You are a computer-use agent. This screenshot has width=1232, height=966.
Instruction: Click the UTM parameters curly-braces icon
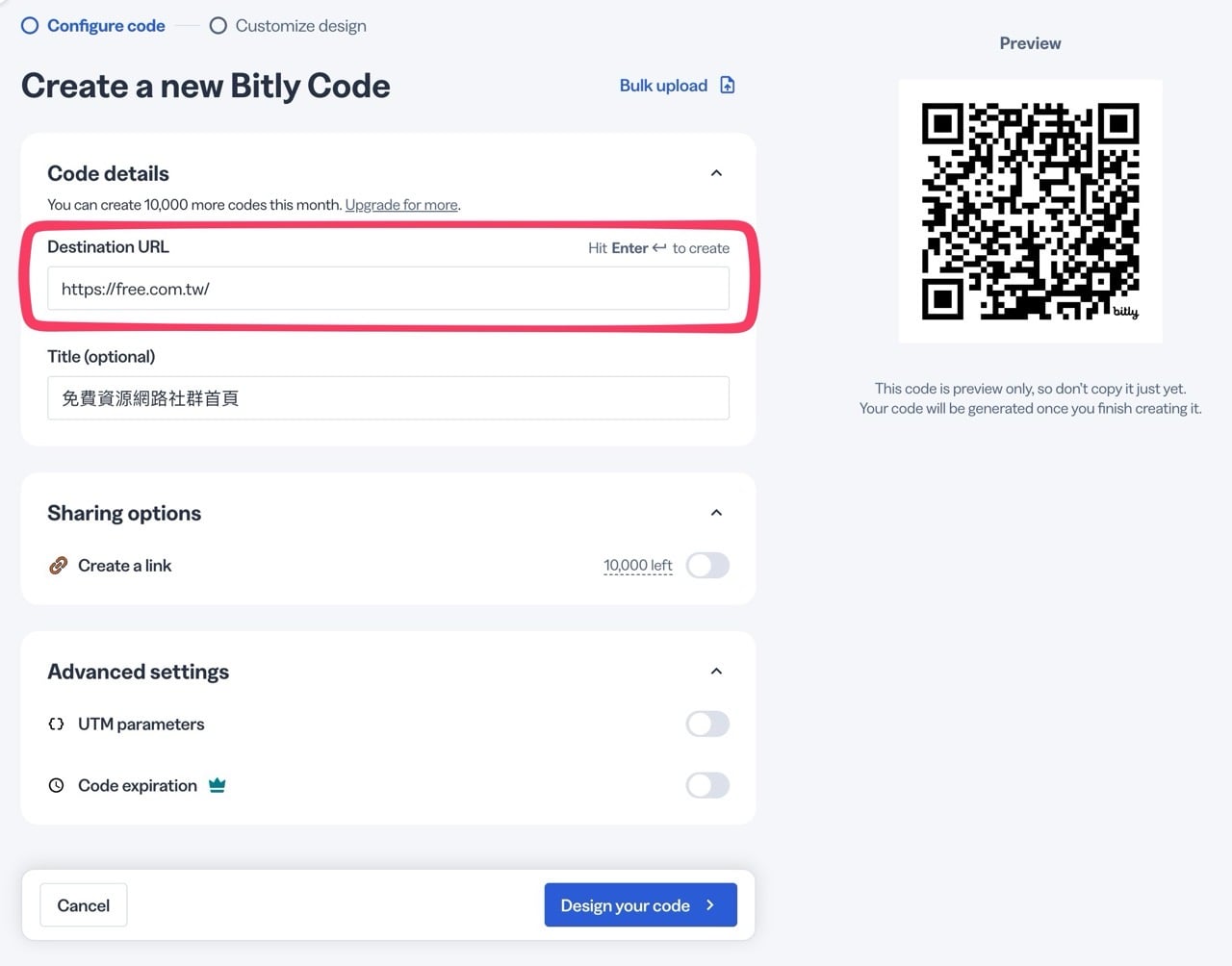click(57, 724)
